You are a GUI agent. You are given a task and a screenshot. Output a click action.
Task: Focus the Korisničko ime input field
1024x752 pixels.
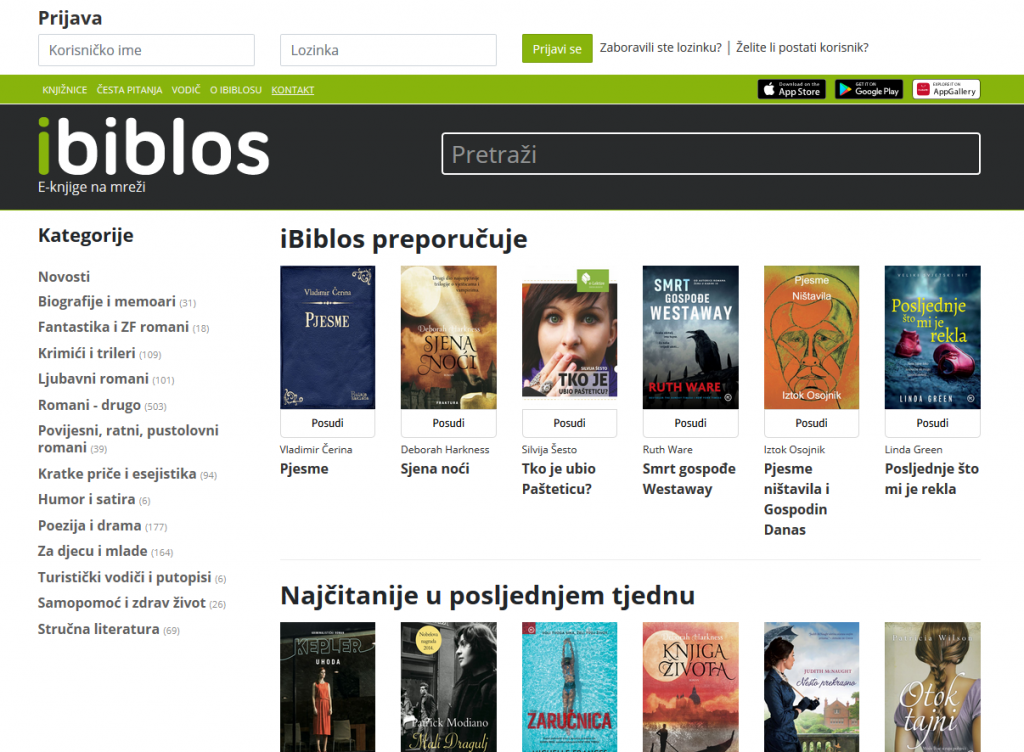pos(146,50)
